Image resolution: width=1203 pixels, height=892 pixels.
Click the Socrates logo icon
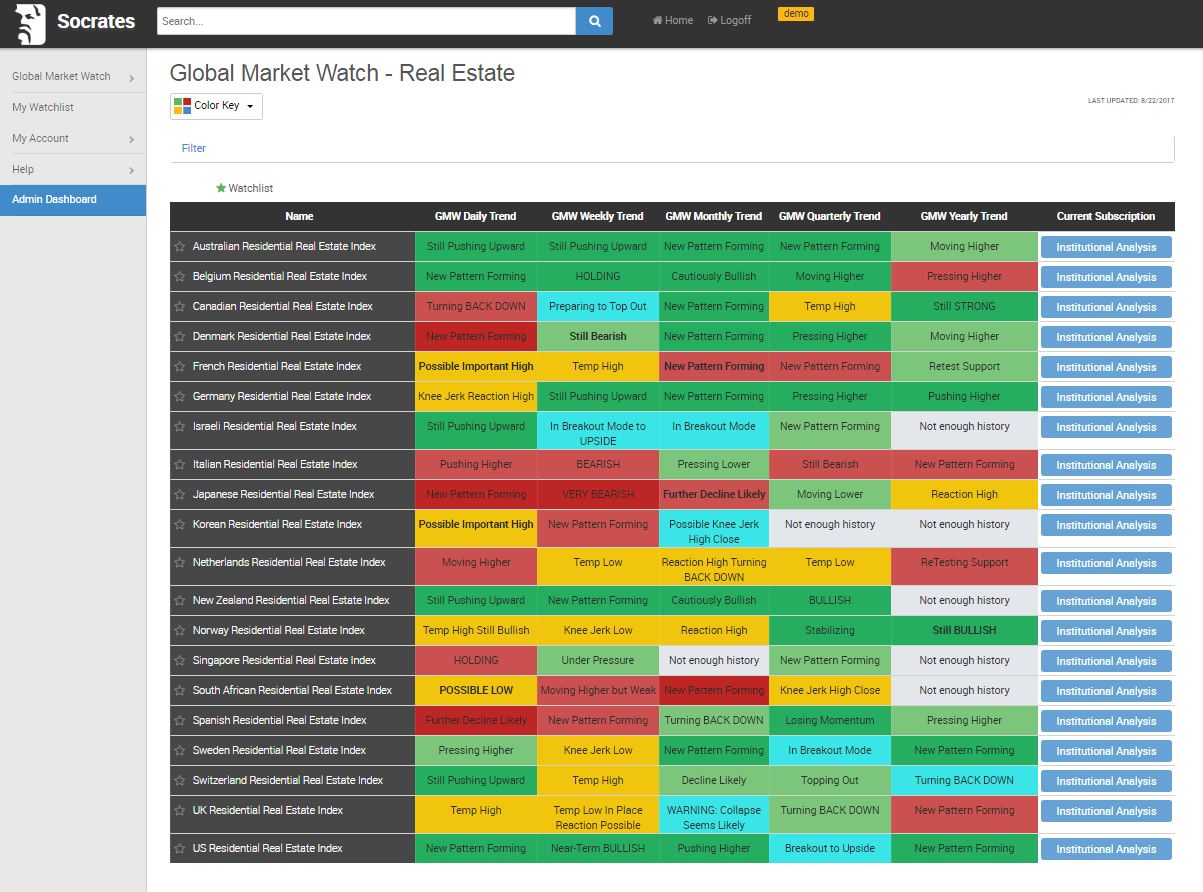pyautogui.click(x=31, y=23)
